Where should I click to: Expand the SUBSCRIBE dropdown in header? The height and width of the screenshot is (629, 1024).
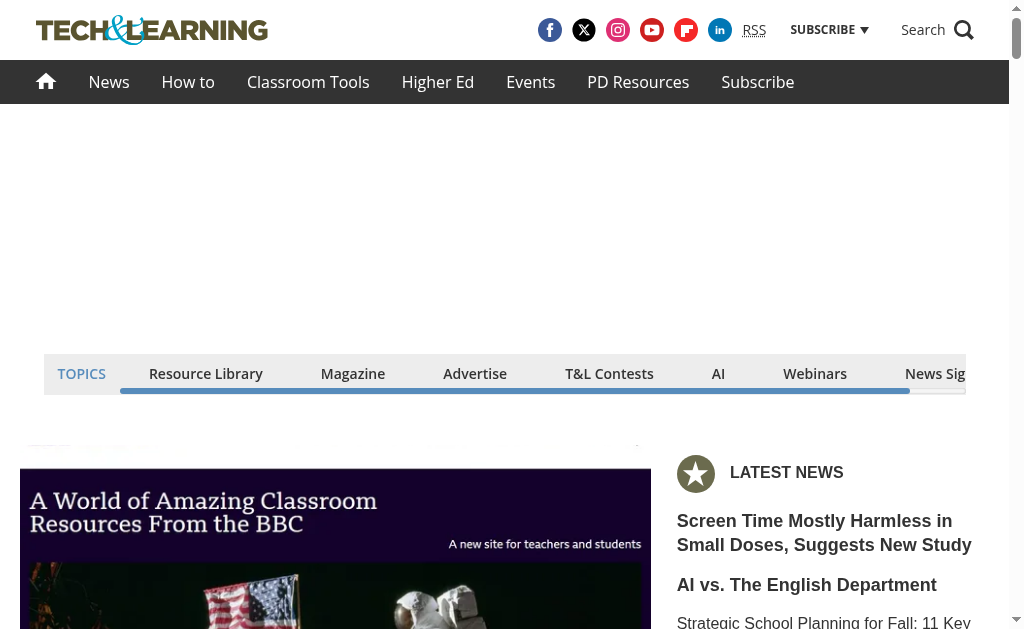(x=829, y=30)
